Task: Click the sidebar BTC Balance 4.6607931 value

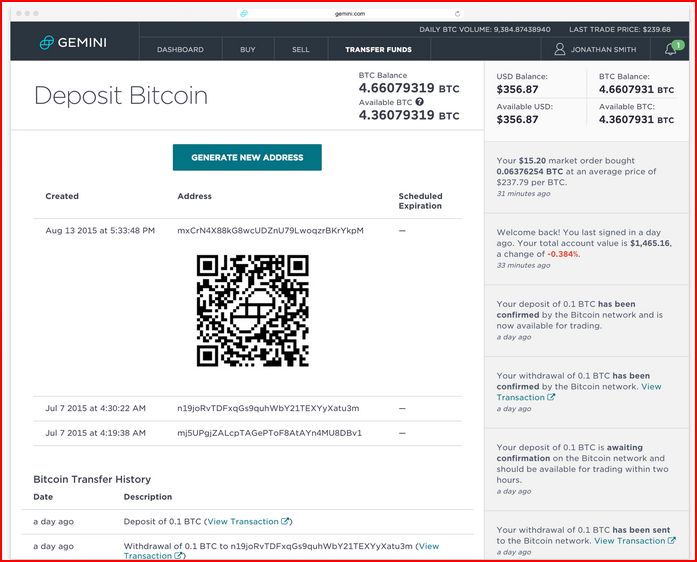Action: [636, 89]
